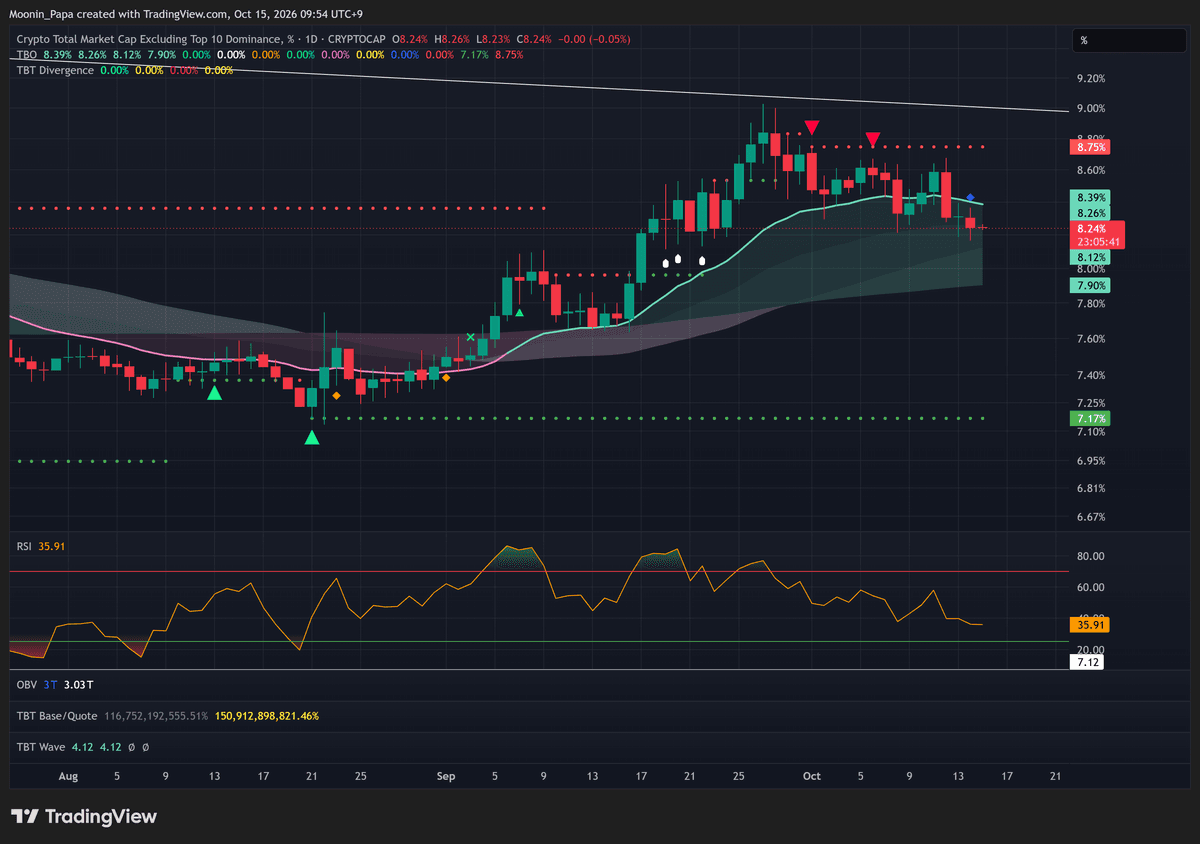Click the 9.00% price axis label
Screen dimensions: 1200x844
(x=1092, y=109)
